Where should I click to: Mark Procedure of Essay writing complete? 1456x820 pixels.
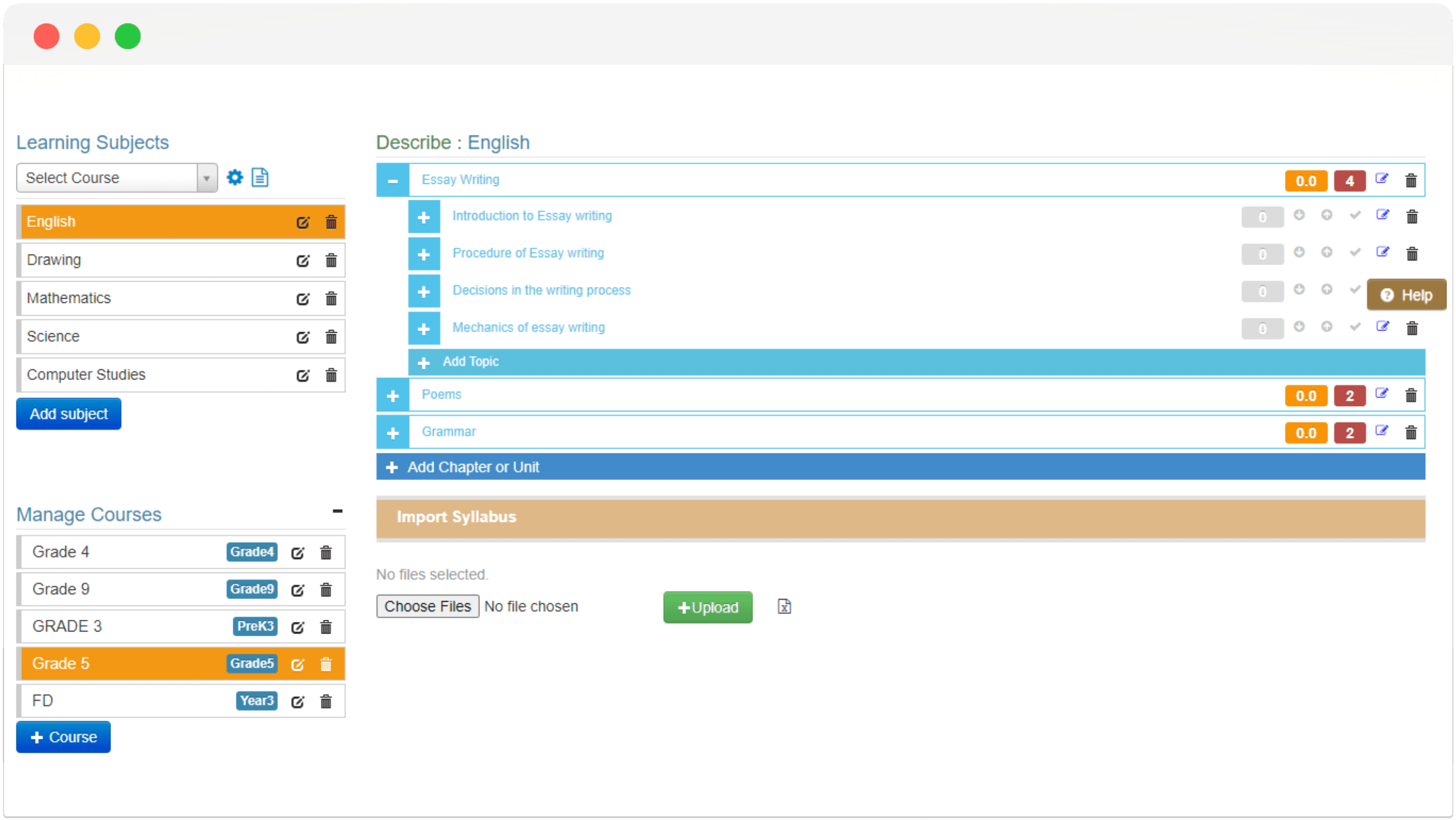coord(1355,253)
